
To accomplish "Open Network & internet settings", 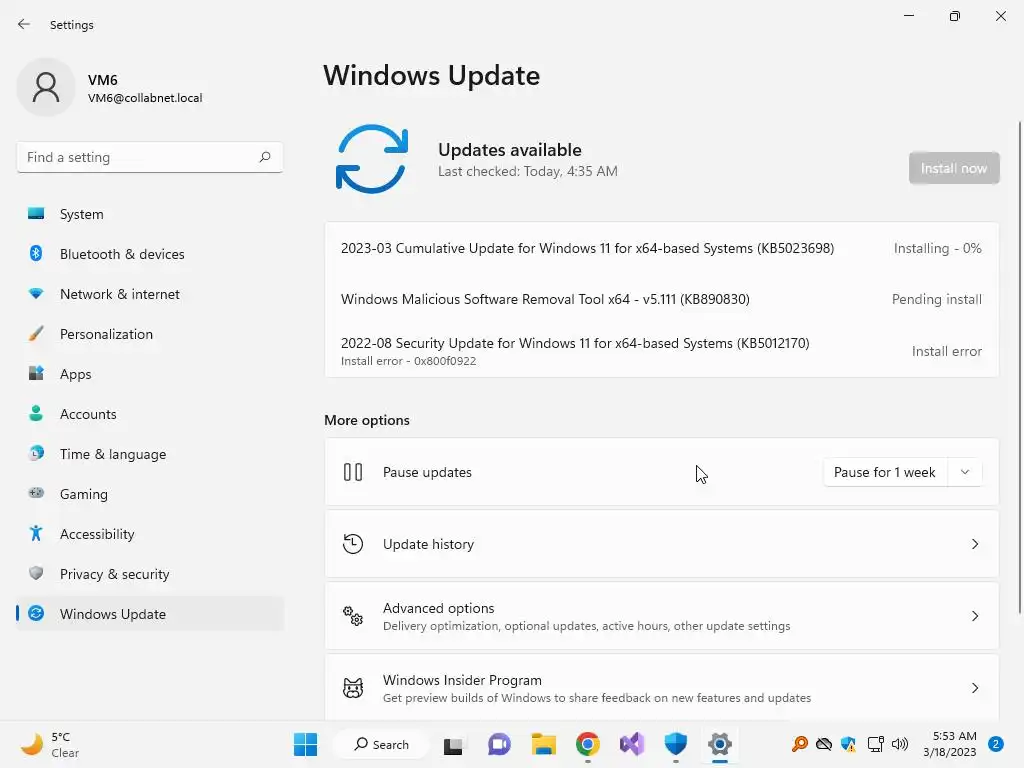I will pyautogui.click(x=150, y=294).
